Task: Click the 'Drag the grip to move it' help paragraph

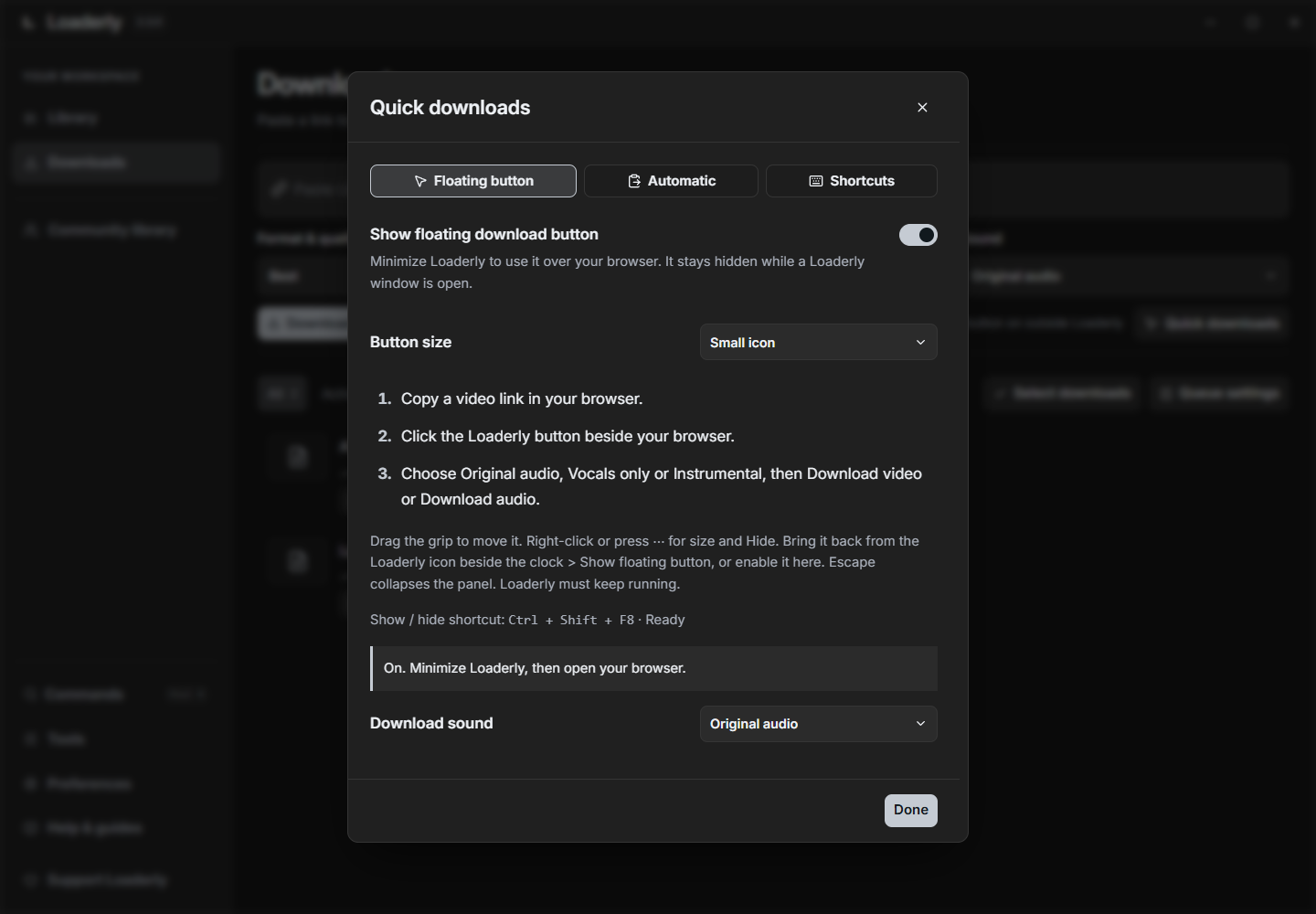Action: 644,562
